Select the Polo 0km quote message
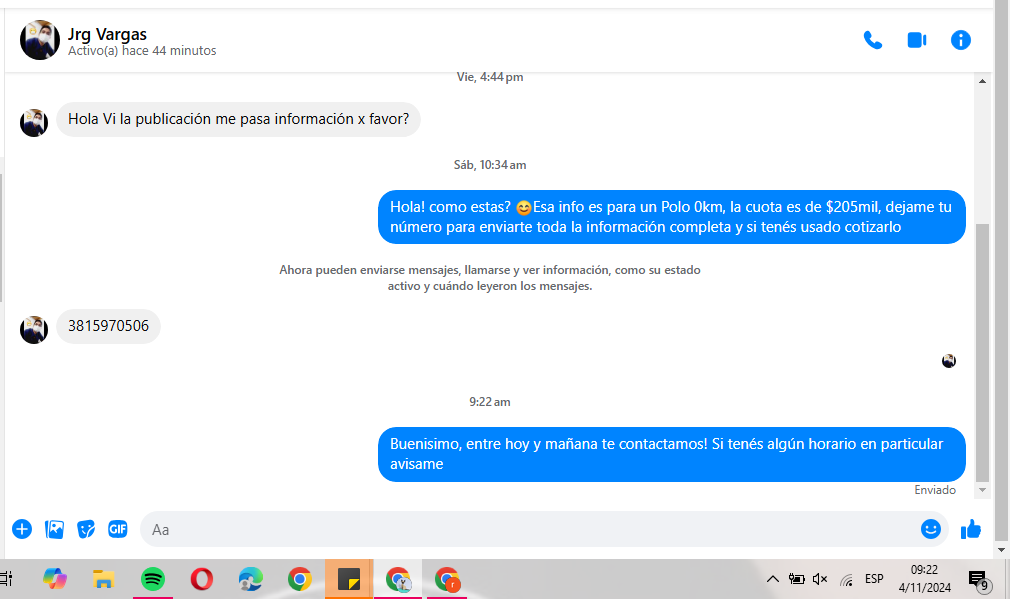This screenshot has height=599, width=1010. (672, 217)
